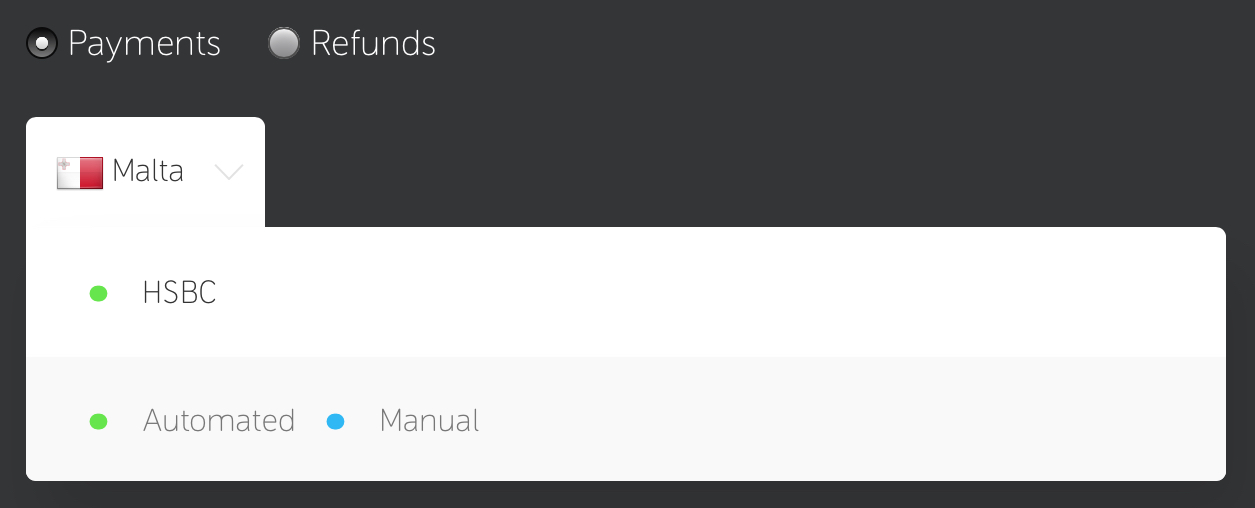Click the Payments text label
The image size is (1255, 508).
(x=144, y=44)
